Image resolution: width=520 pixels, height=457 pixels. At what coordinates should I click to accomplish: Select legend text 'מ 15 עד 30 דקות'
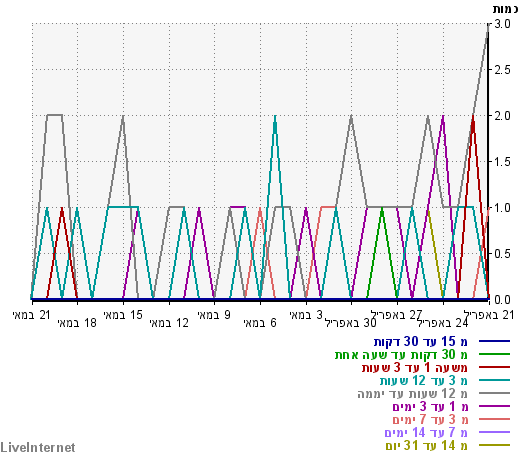[421, 341]
